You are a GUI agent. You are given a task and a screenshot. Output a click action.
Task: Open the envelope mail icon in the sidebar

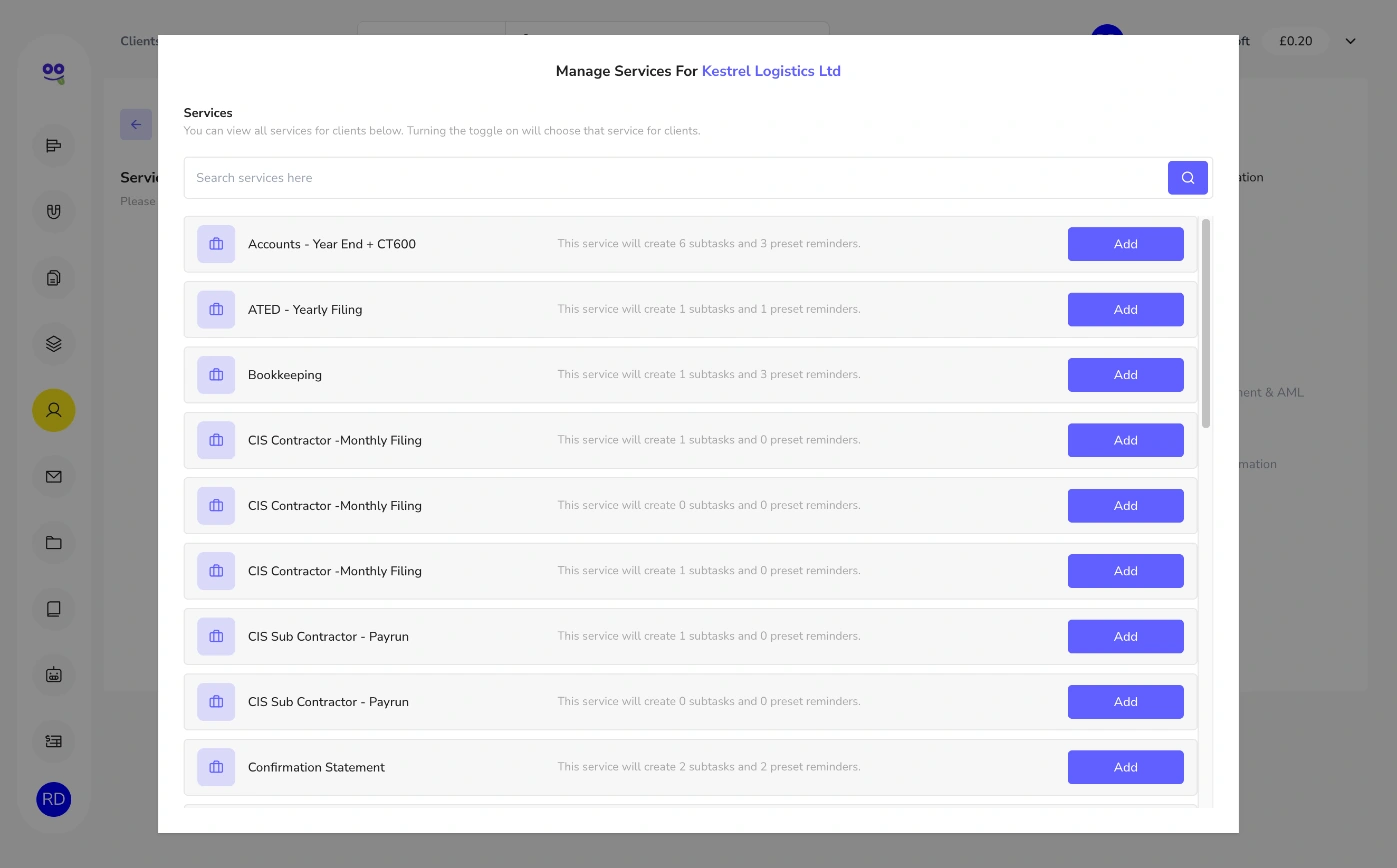[54, 477]
